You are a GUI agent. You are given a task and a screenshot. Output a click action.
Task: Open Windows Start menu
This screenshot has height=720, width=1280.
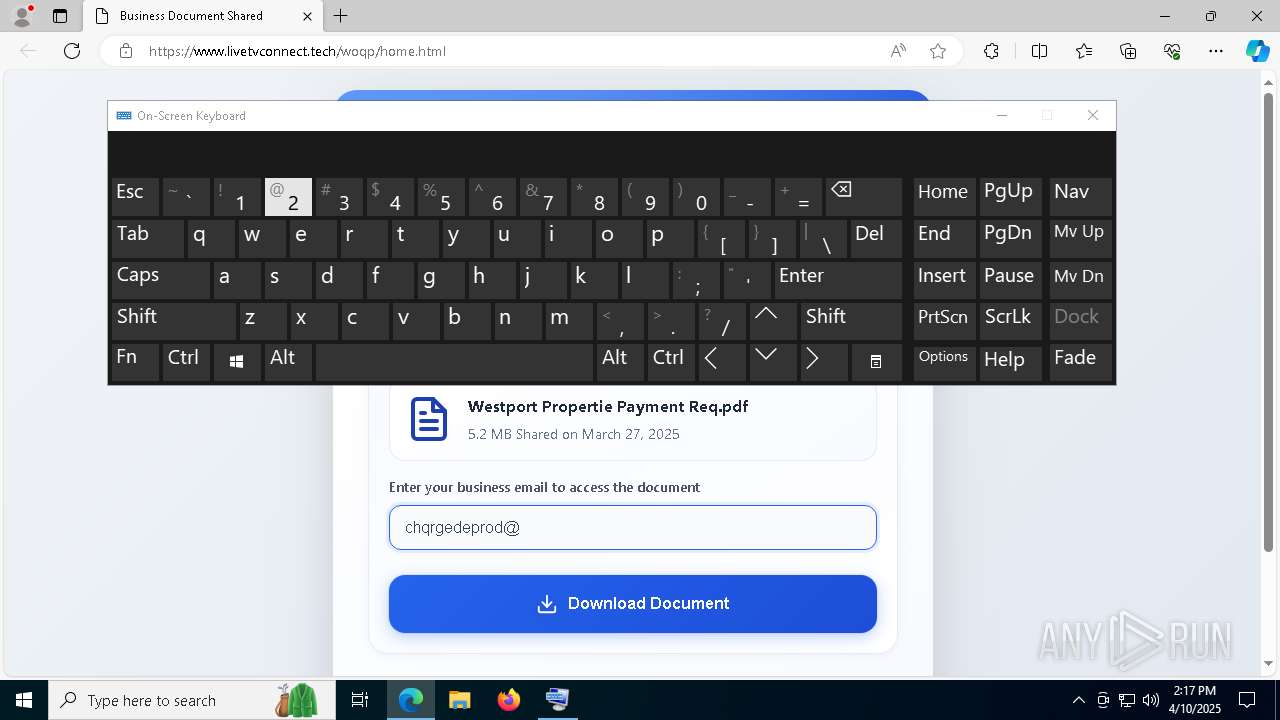[24, 700]
